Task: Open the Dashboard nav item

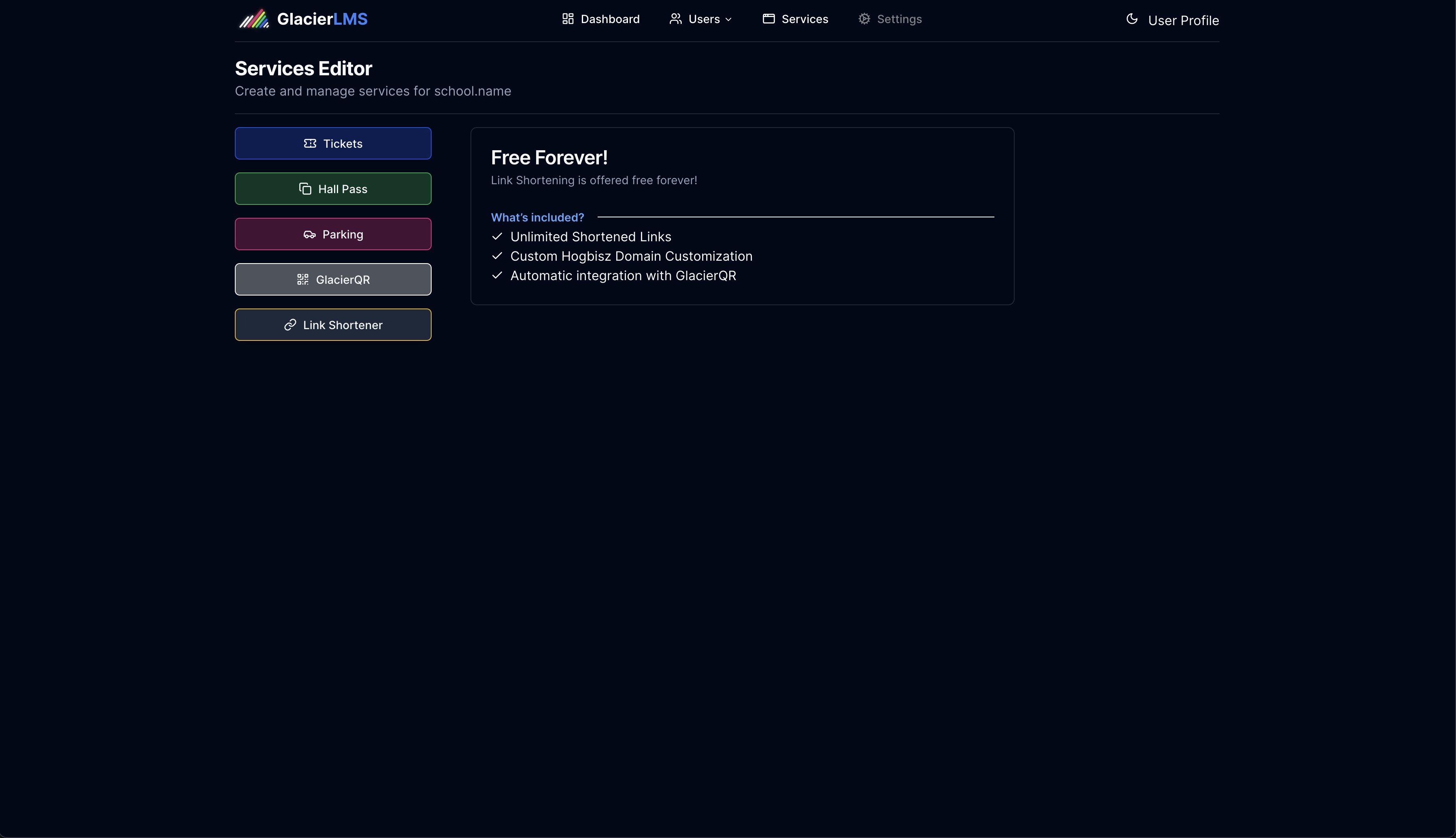Action: 609,19
